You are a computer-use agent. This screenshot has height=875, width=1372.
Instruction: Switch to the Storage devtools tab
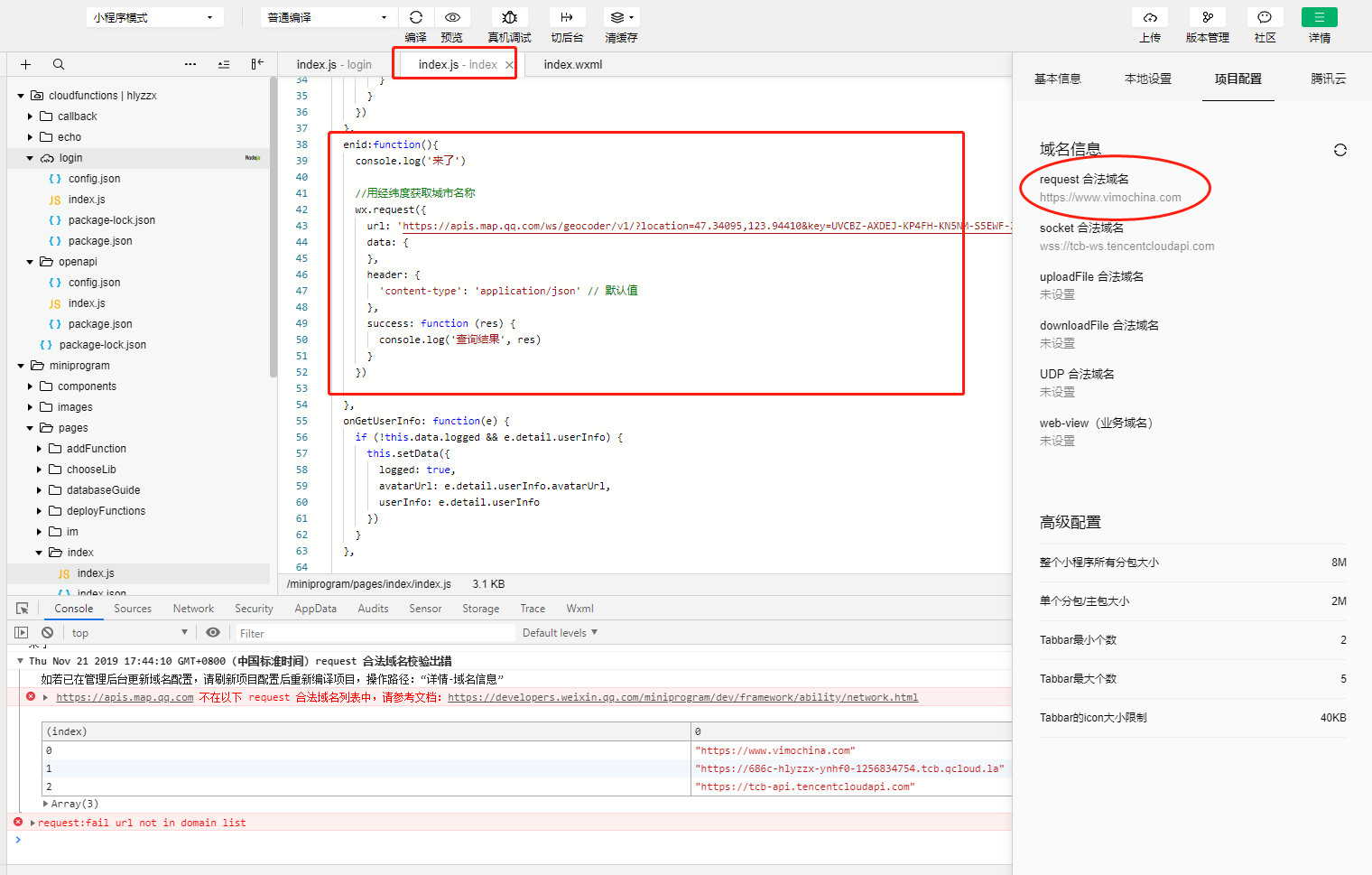[481, 609]
